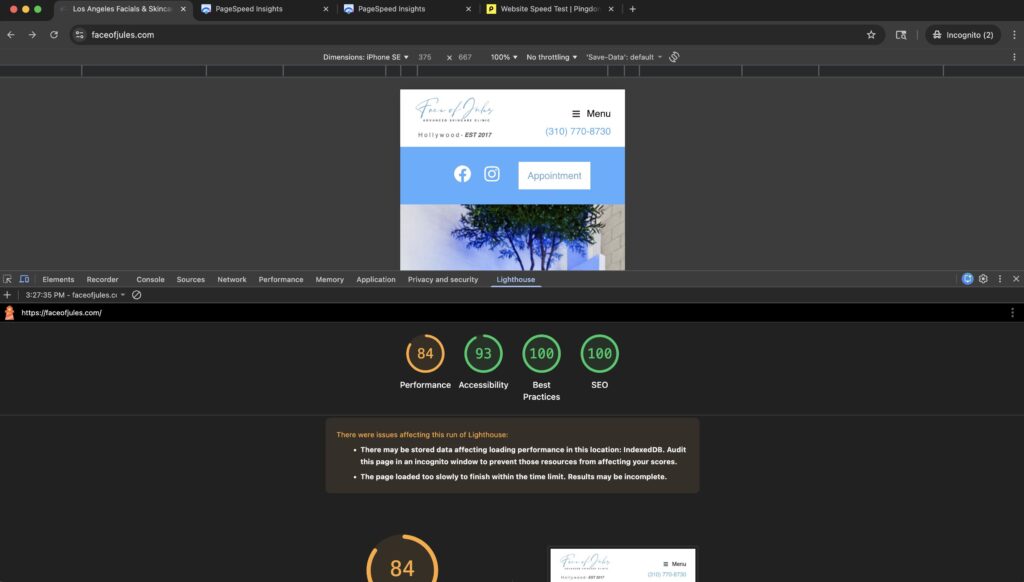Open the Dimensions: iPhone SE dropdown
This screenshot has width=1024, height=582.
tap(366, 57)
